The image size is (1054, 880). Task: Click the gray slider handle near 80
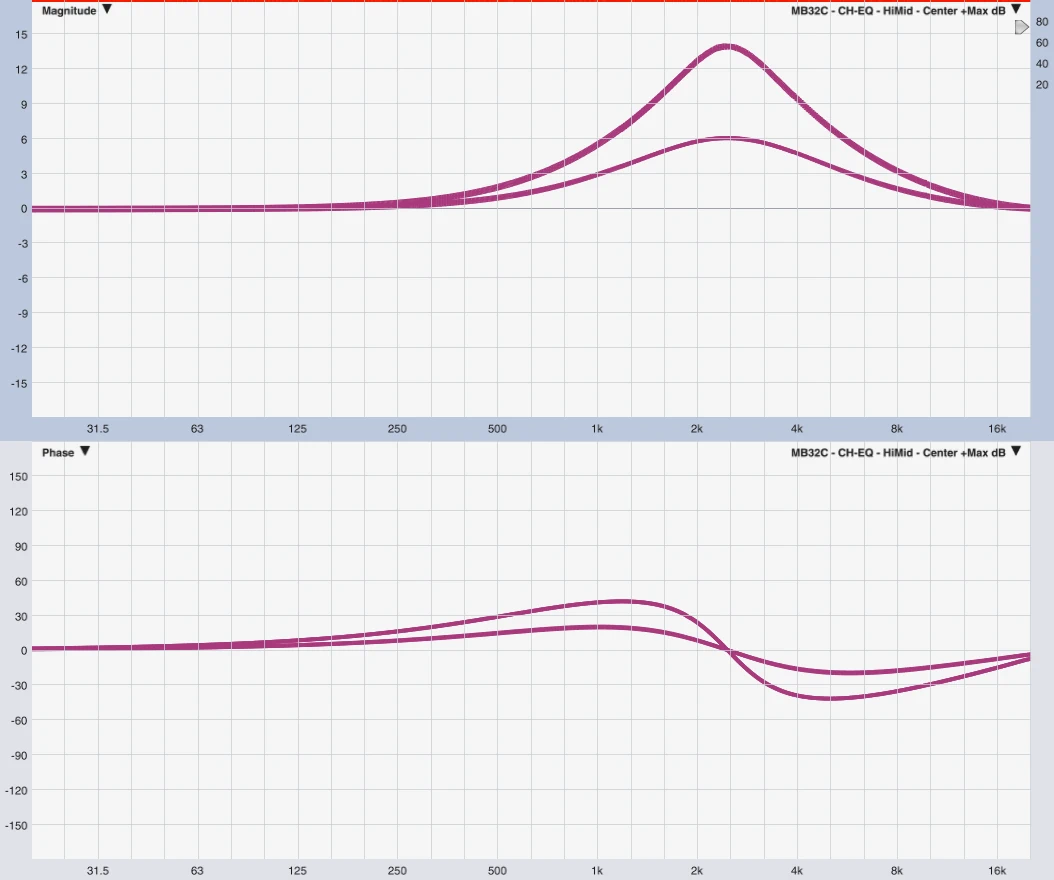pos(1021,28)
